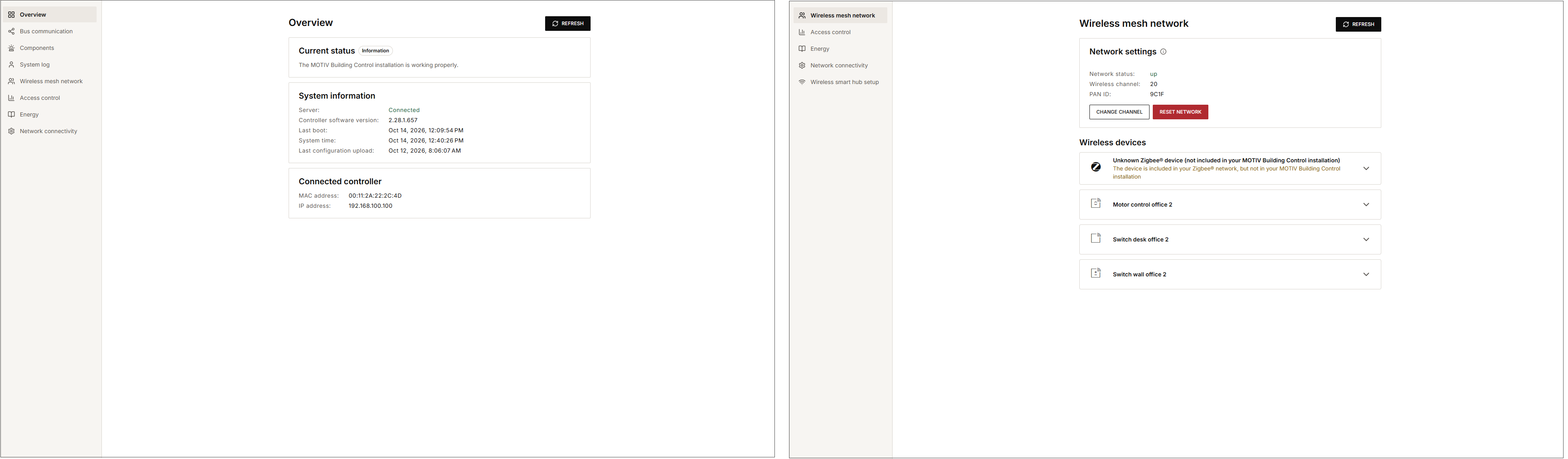Click the Overview grid icon in left sidebar
The width and height of the screenshot is (1568, 459).
point(11,15)
